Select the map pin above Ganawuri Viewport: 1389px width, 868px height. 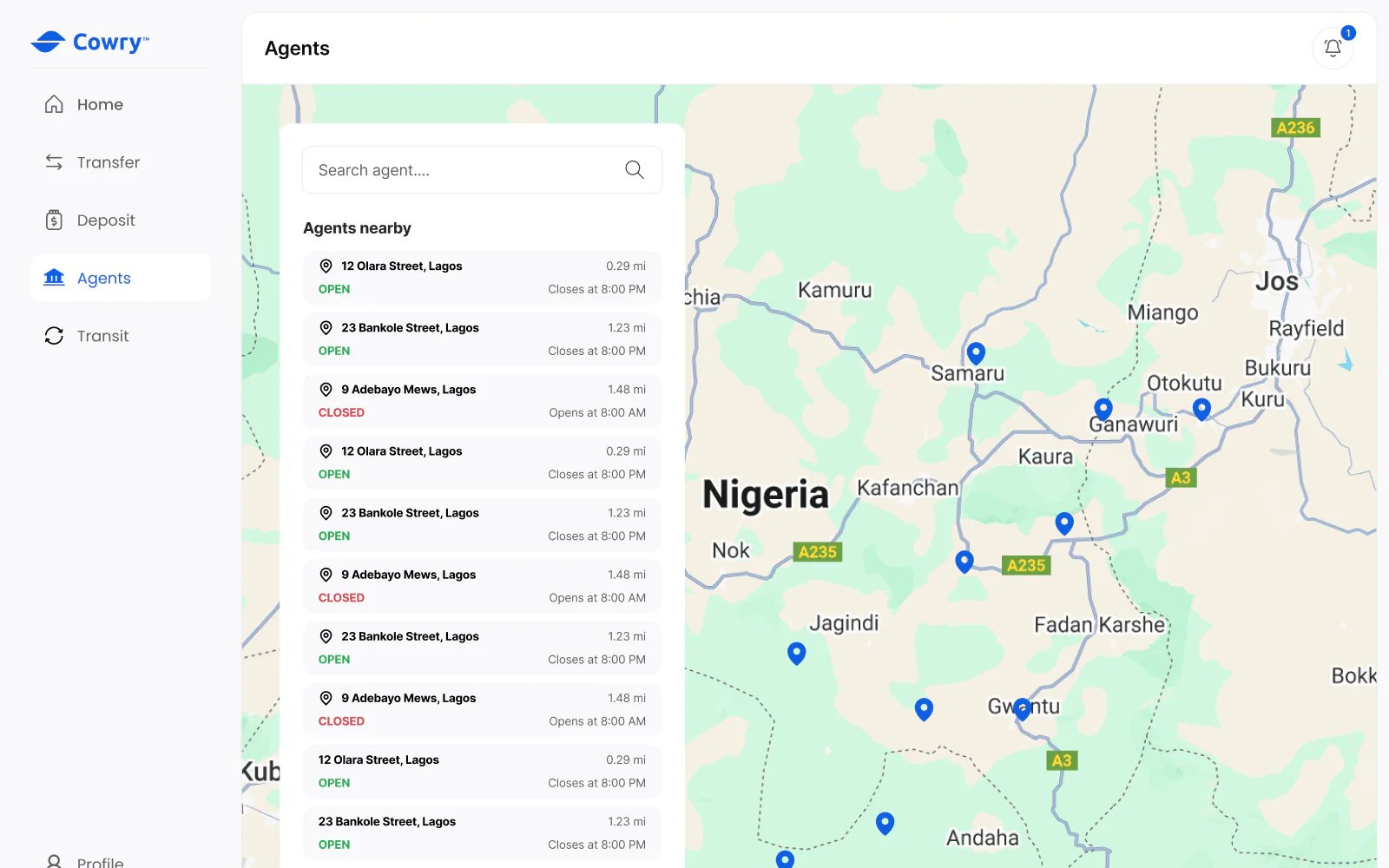pyautogui.click(x=1103, y=409)
